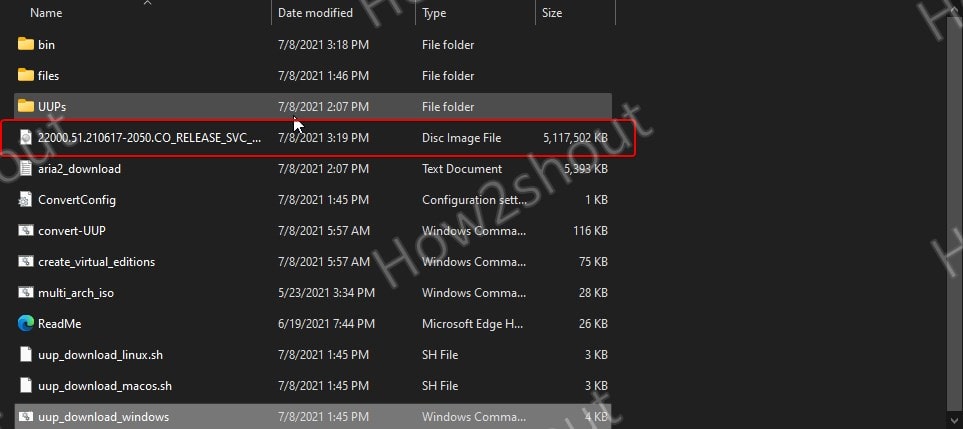This screenshot has width=963, height=429.
Task: Sort by Size column header
Action: click(552, 13)
